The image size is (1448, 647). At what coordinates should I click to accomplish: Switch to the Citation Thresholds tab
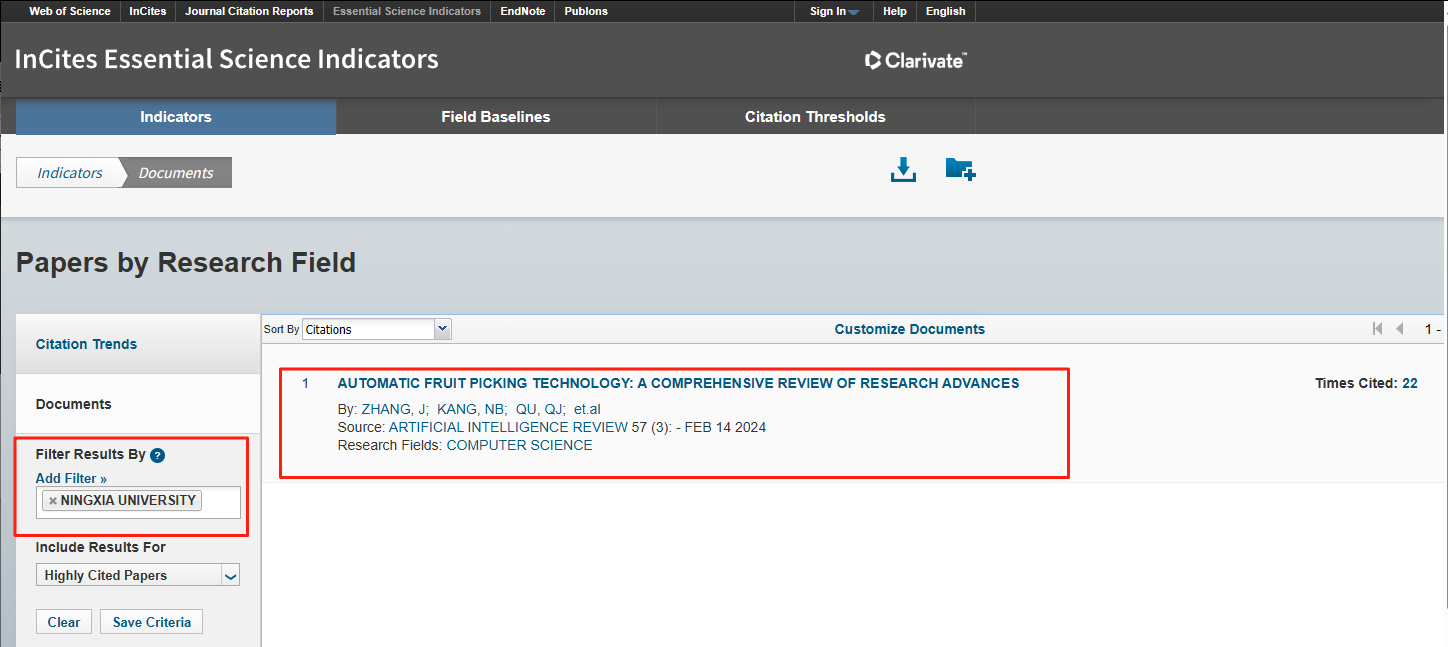[815, 117]
